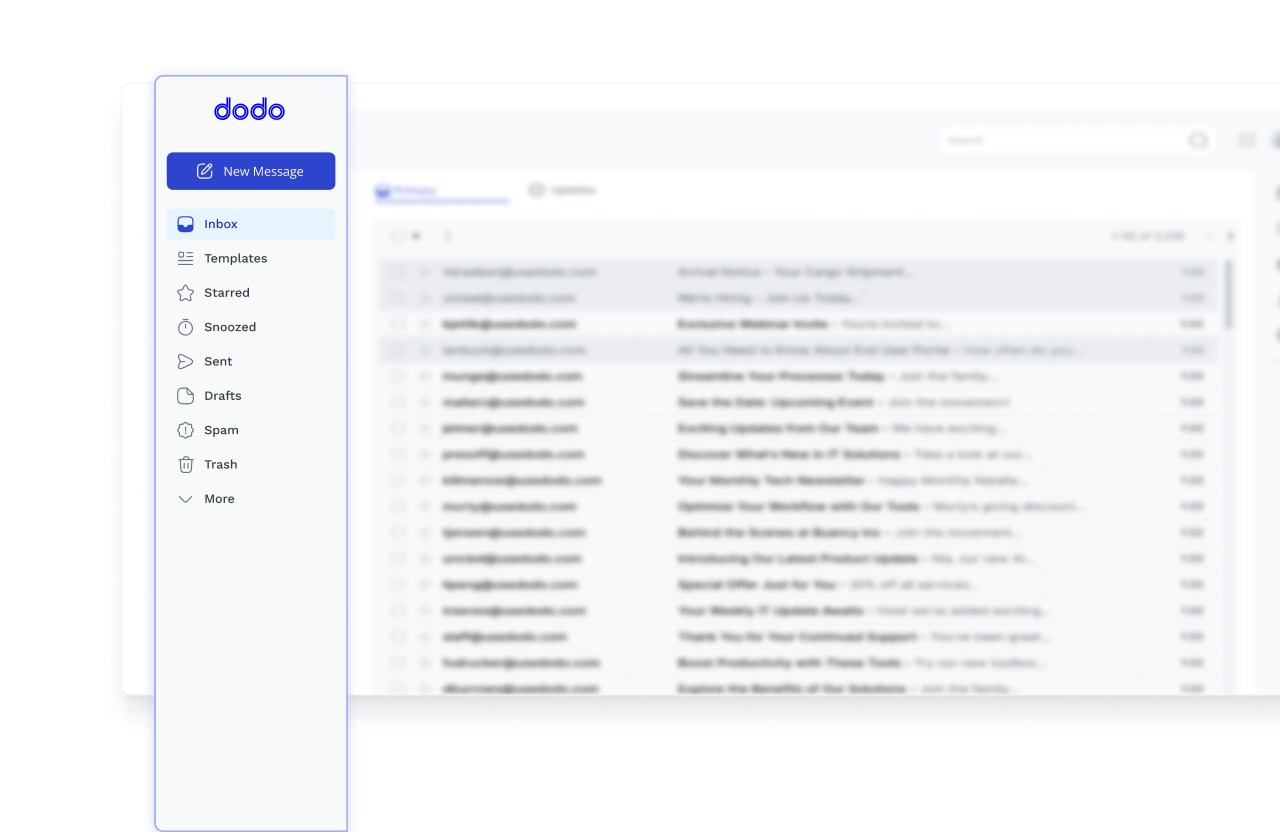Compose with the New Message button
This screenshot has width=1280, height=832.
251,171
